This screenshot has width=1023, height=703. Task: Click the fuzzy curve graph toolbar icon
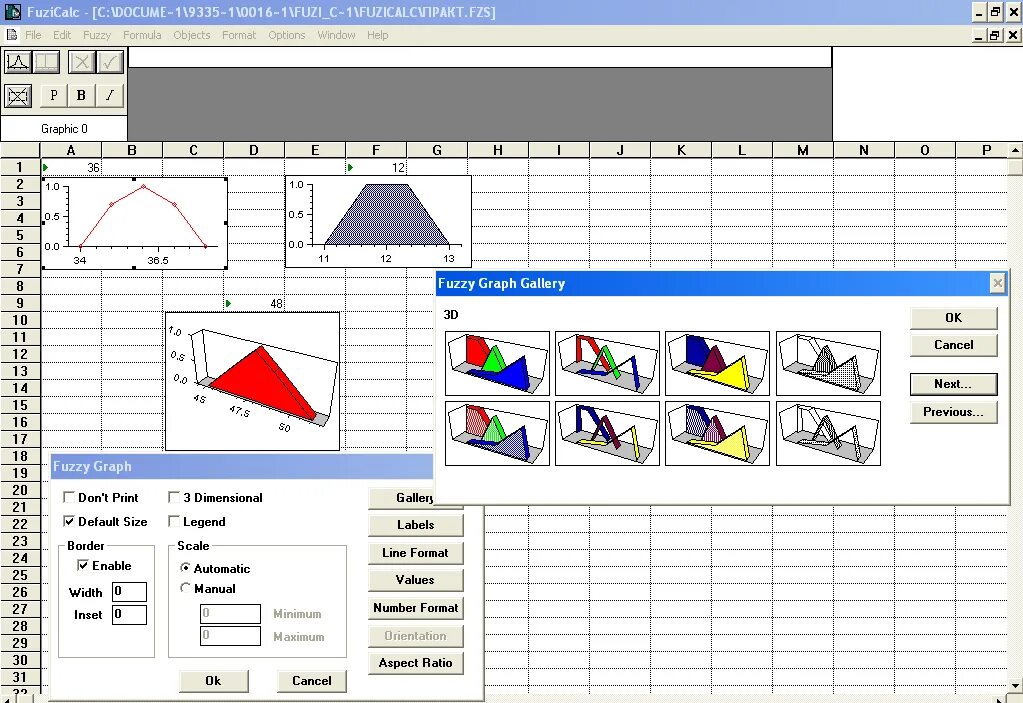point(18,63)
